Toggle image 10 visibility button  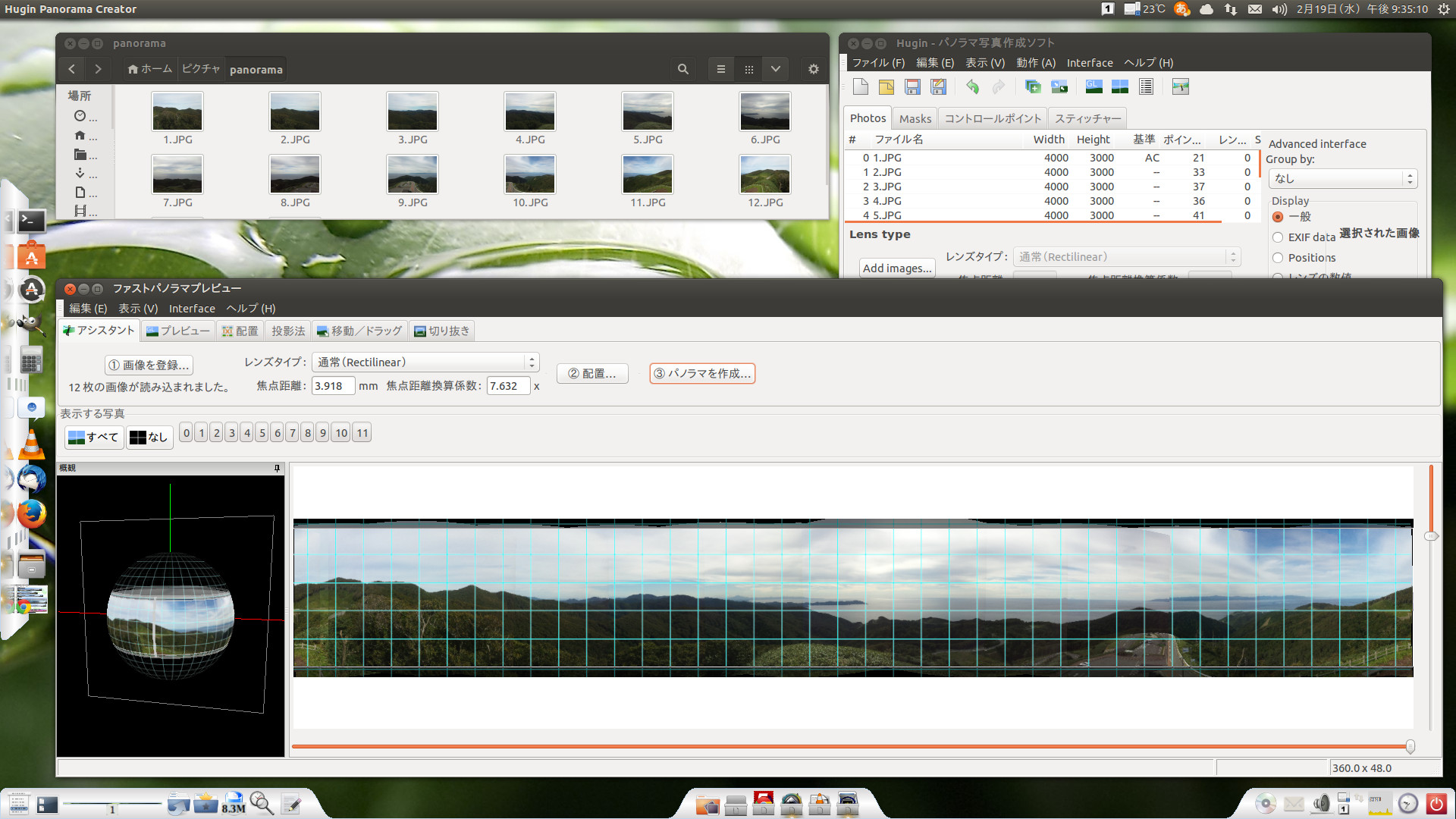(341, 433)
